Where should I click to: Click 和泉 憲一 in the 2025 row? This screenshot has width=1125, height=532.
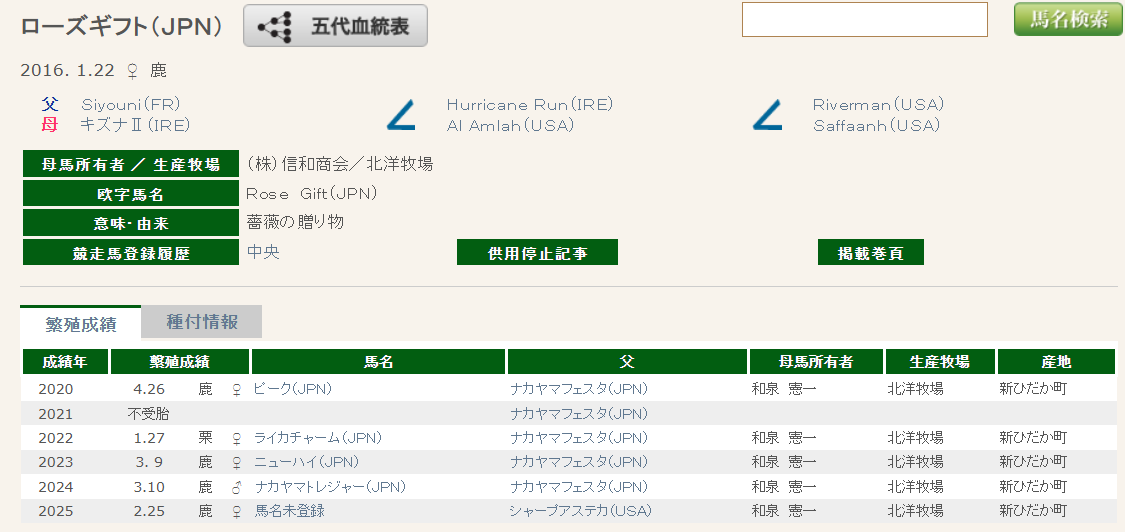(x=783, y=511)
